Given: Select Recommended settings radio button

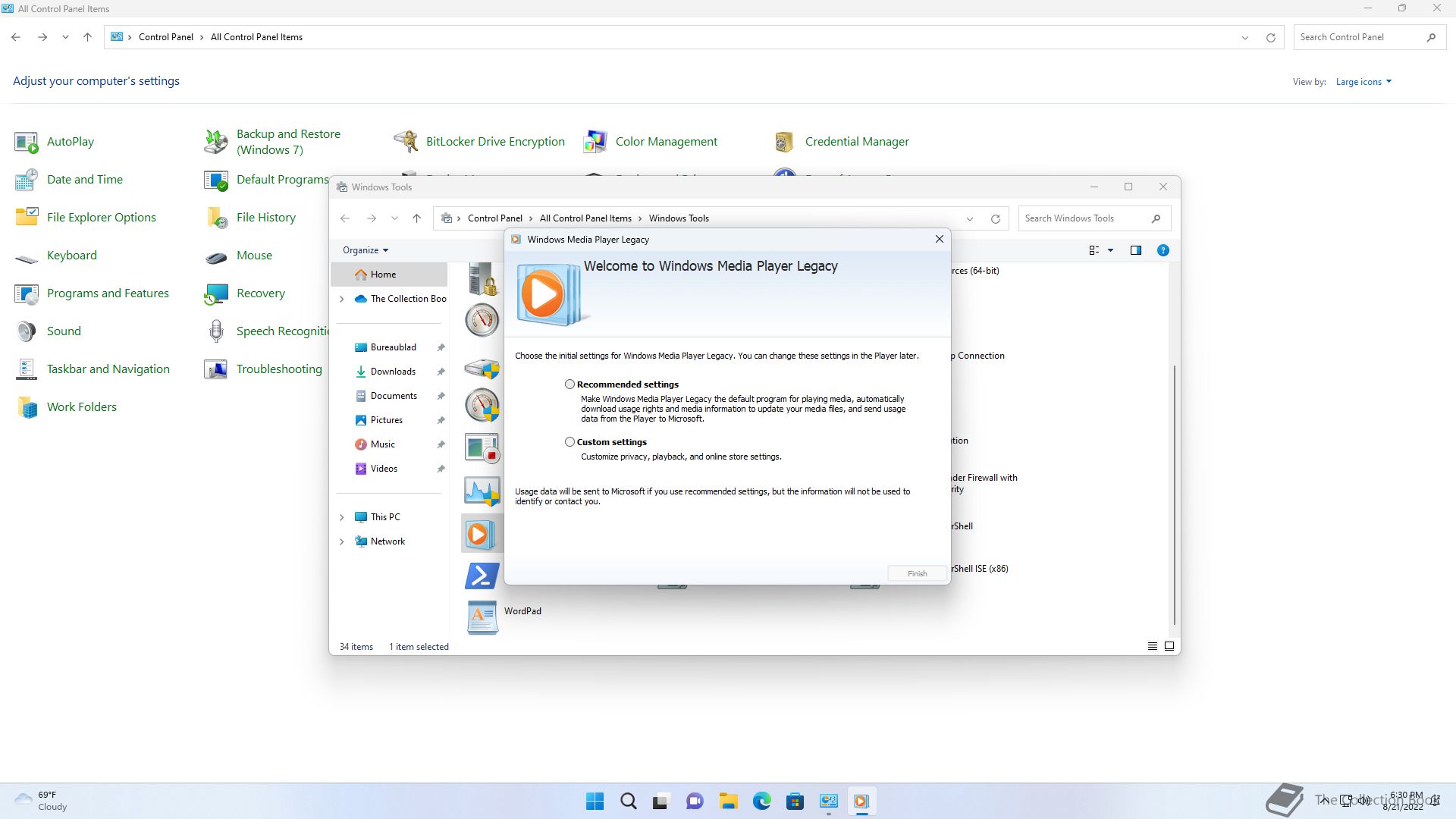Looking at the screenshot, I should coord(570,384).
